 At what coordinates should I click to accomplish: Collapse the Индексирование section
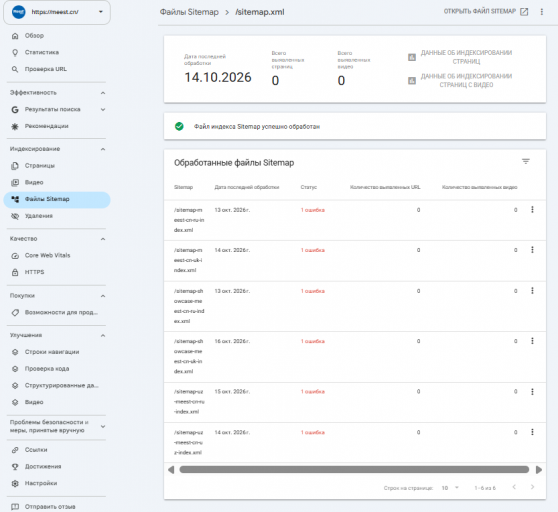pos(103,149)
